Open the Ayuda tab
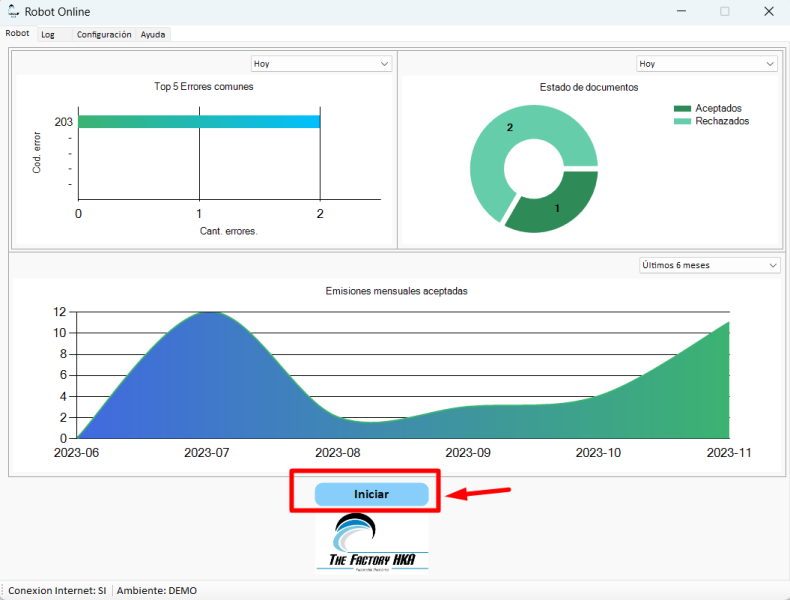The image size is (790, 600). coord(153,34)
